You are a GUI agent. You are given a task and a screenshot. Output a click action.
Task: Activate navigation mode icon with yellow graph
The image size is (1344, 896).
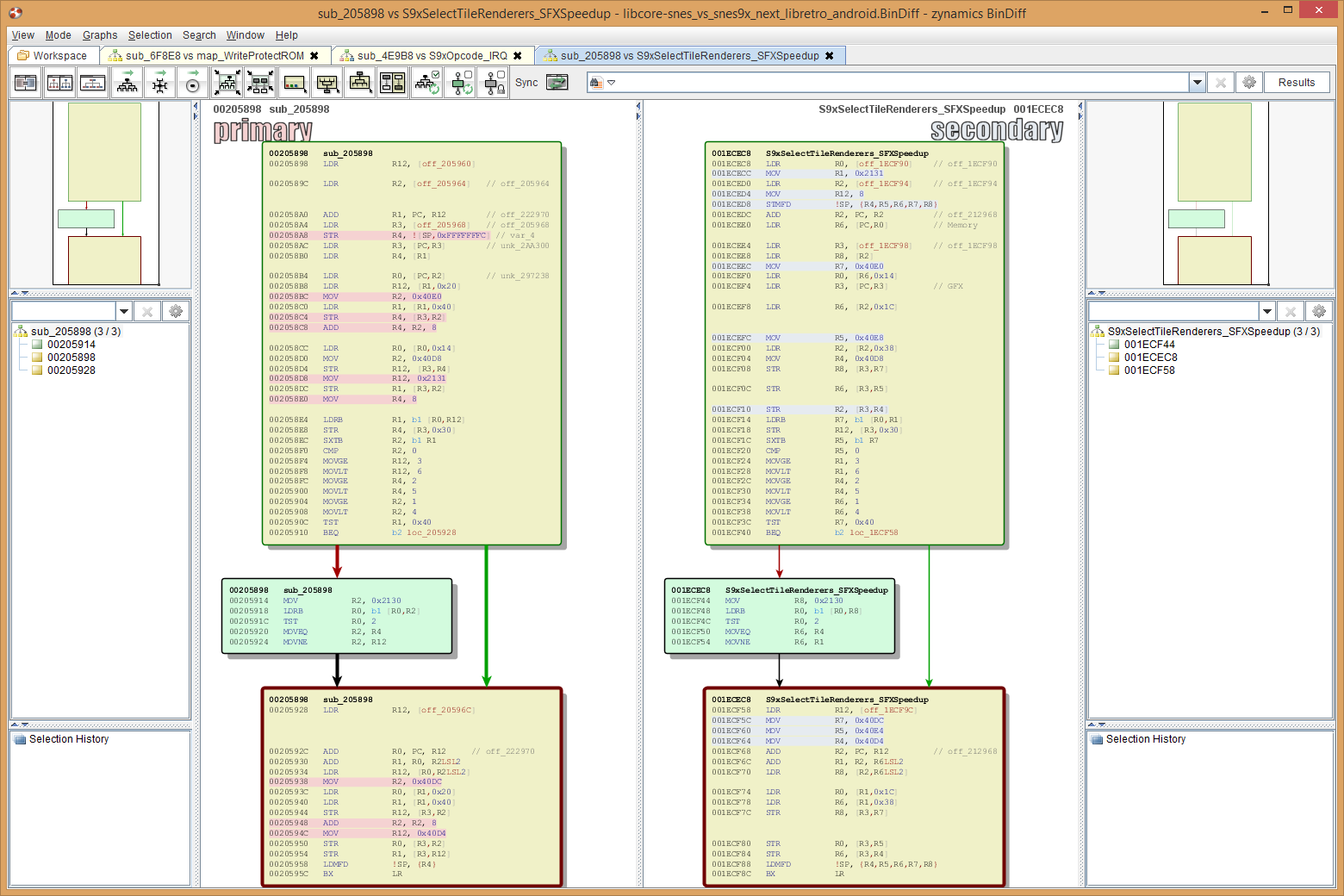pos(327,83)
